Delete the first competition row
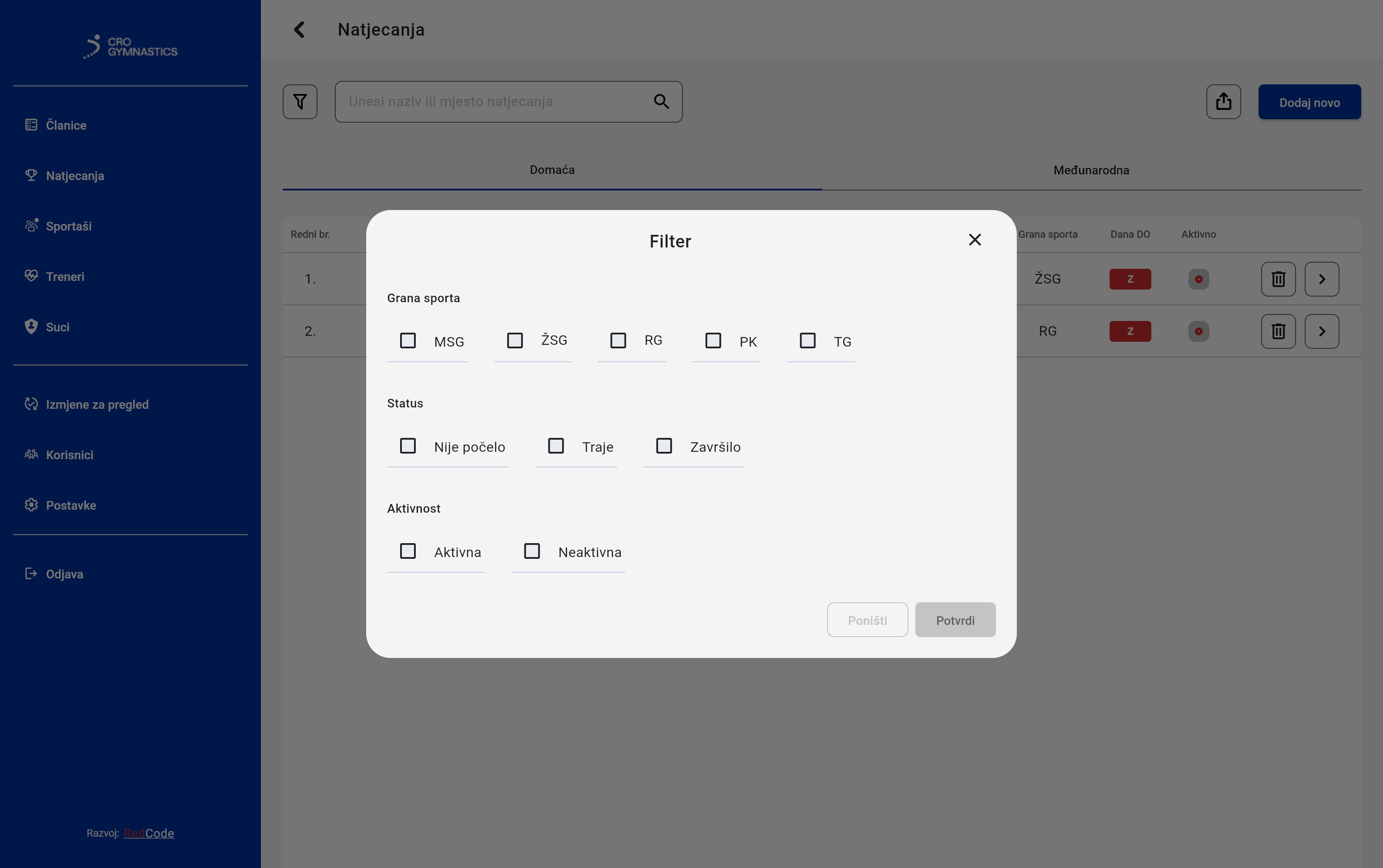 coord(1278,279)
